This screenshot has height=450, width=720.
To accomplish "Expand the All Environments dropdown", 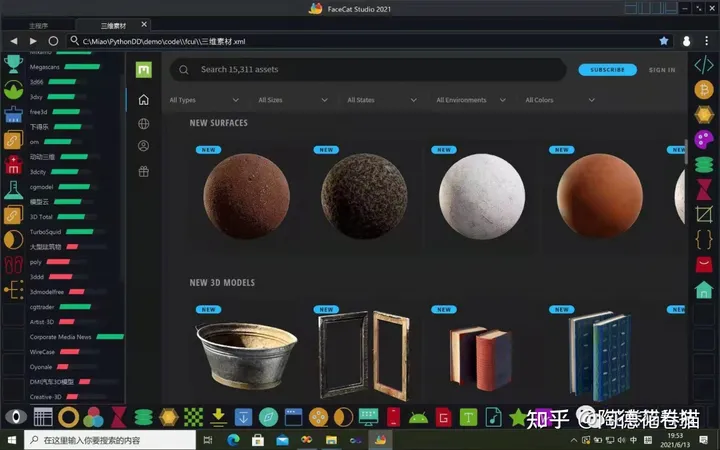I will [473, 100].
